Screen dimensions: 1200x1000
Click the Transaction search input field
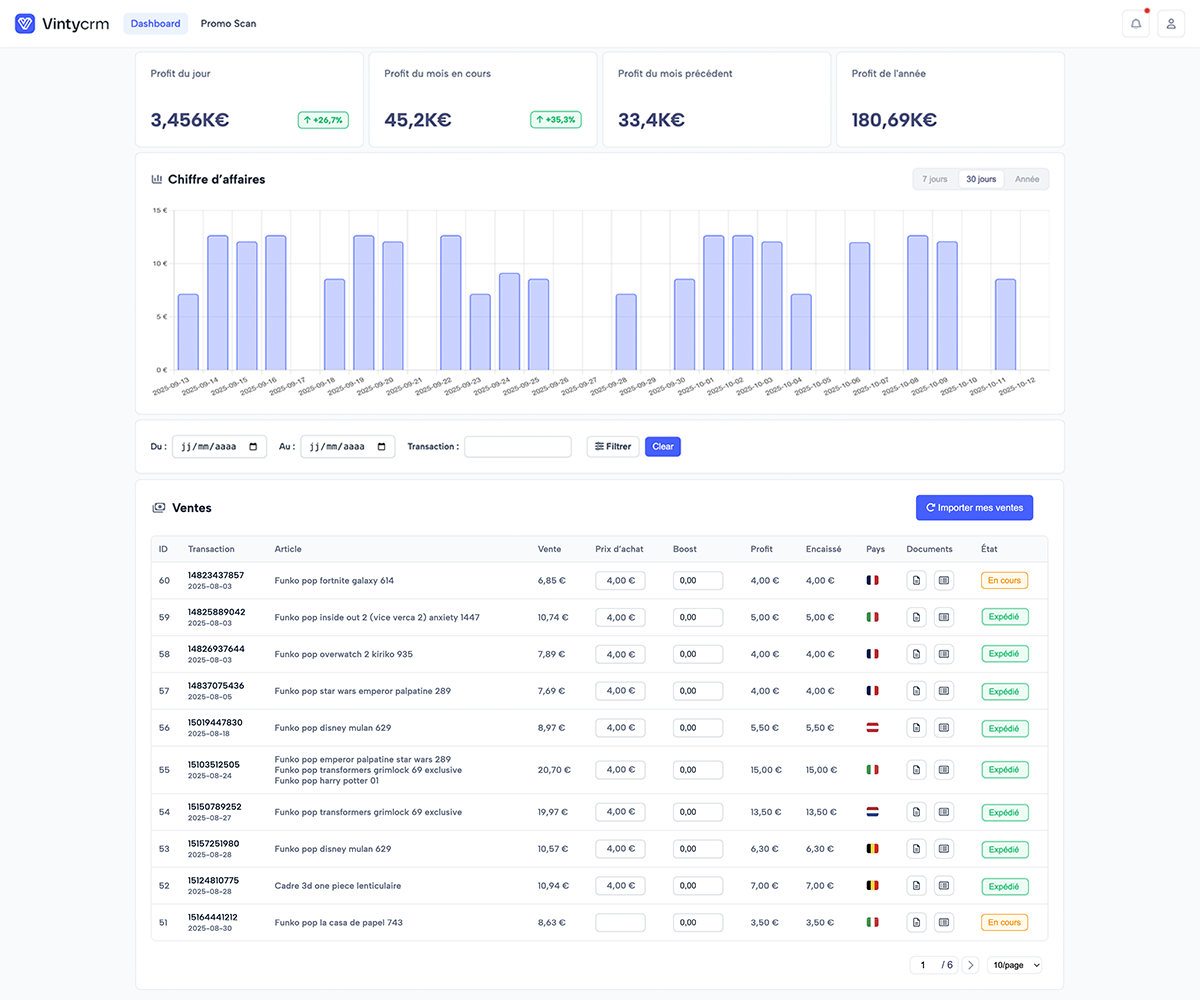(x=517, y=447)
